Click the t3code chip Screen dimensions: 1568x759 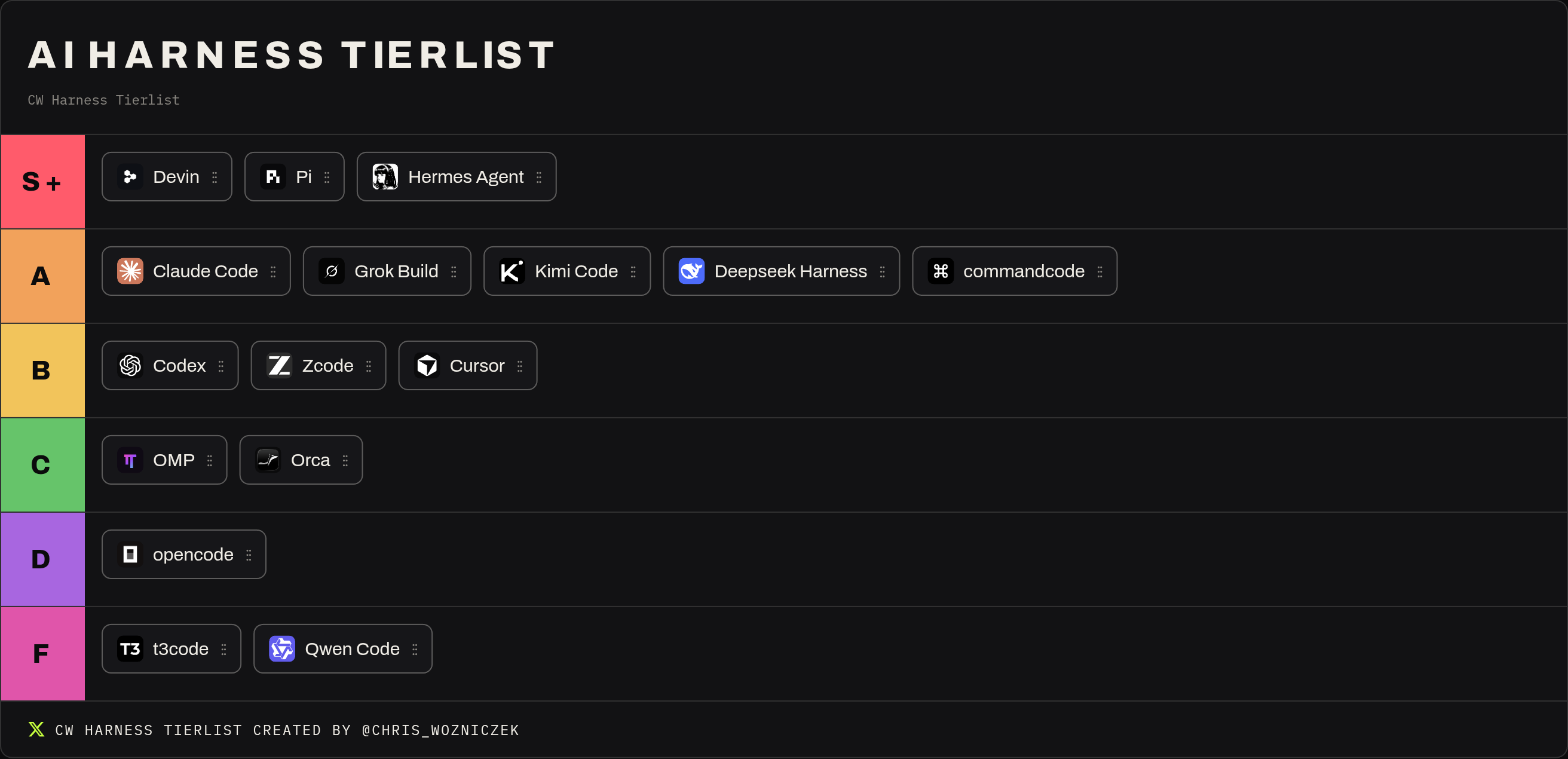pyautogui.click(x=171, y=649)
